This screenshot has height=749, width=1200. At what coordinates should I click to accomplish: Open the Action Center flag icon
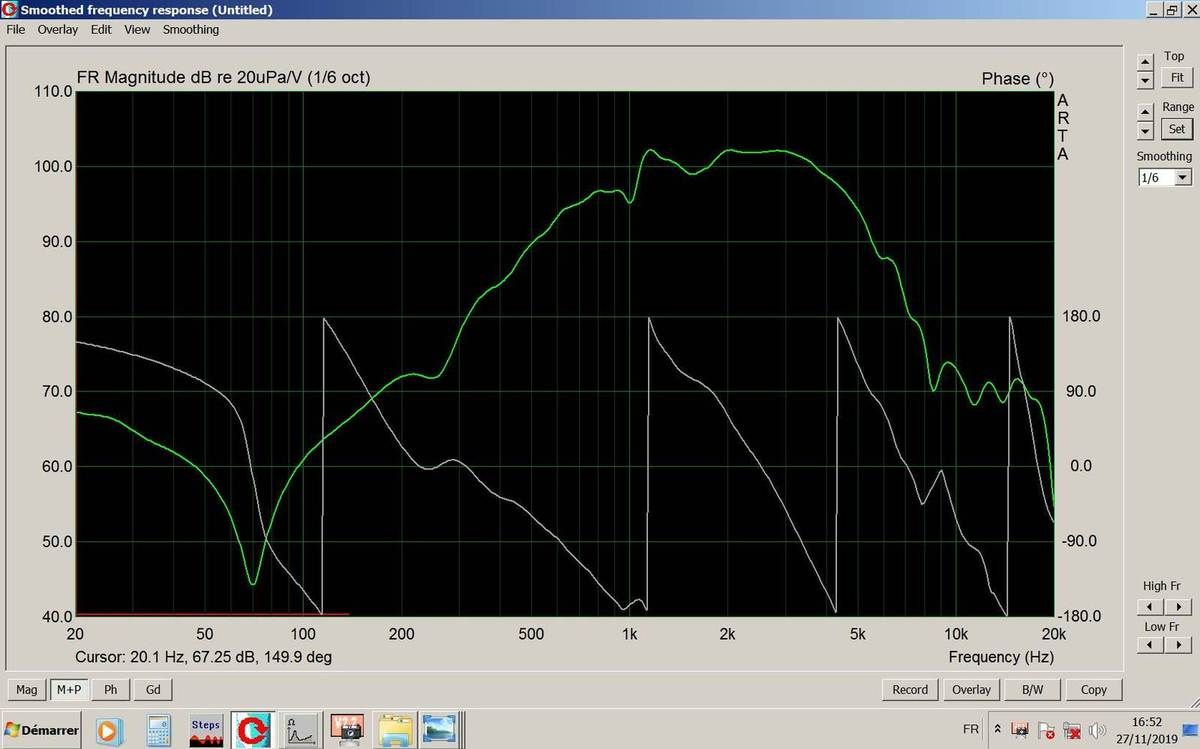pyautogui.click(x=1046, y=730)
